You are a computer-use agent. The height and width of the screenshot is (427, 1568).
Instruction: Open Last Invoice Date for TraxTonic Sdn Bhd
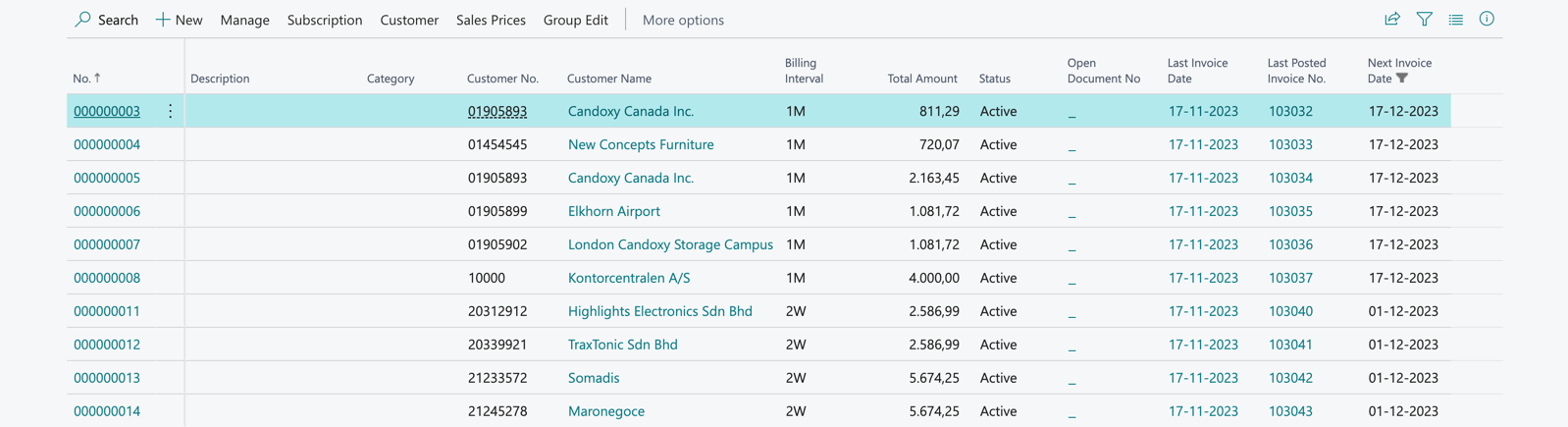click(1202, 345)
